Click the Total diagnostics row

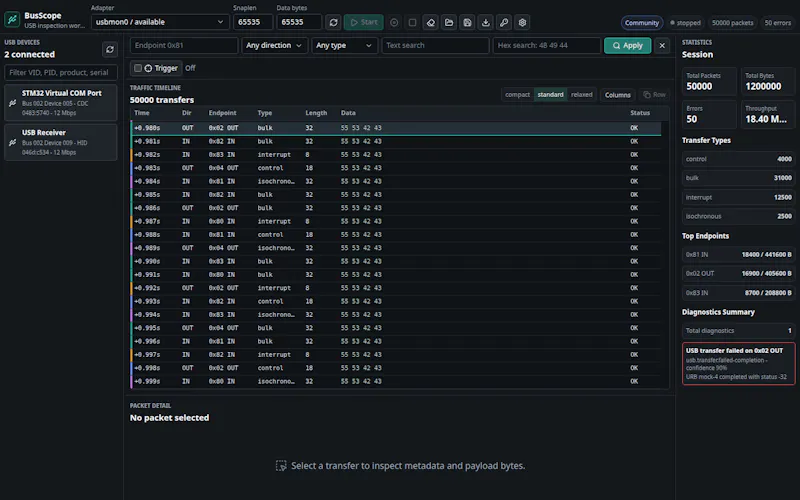tap(738, 331)
